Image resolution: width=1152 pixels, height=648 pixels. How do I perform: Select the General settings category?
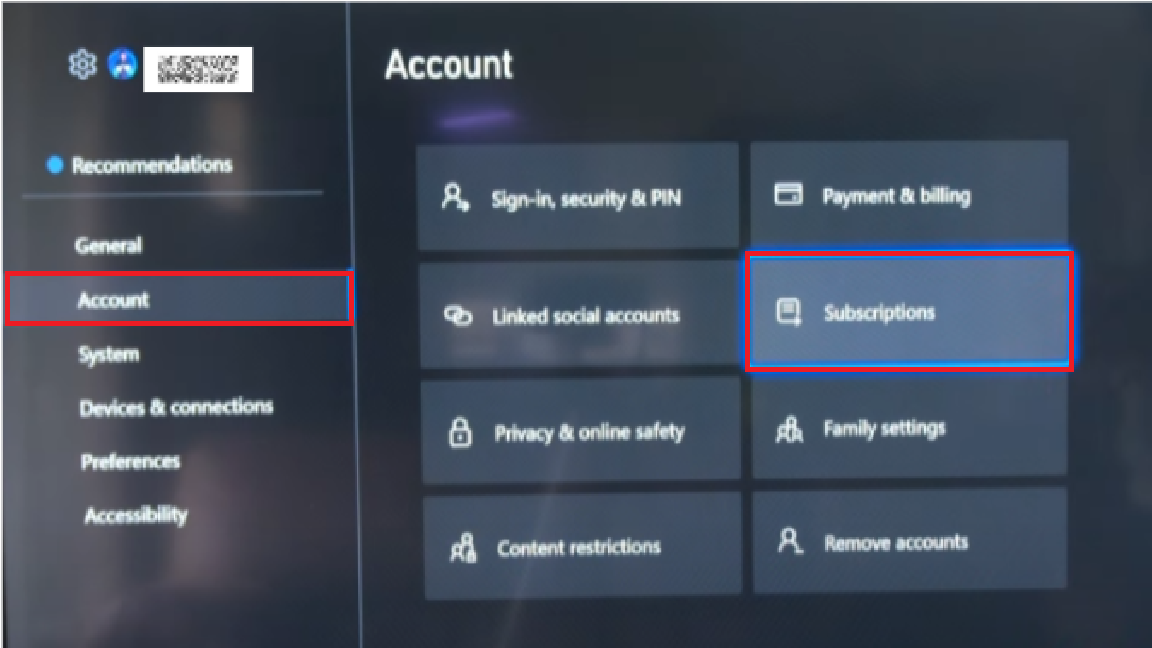pyautogui.click(x=109, y=245)
